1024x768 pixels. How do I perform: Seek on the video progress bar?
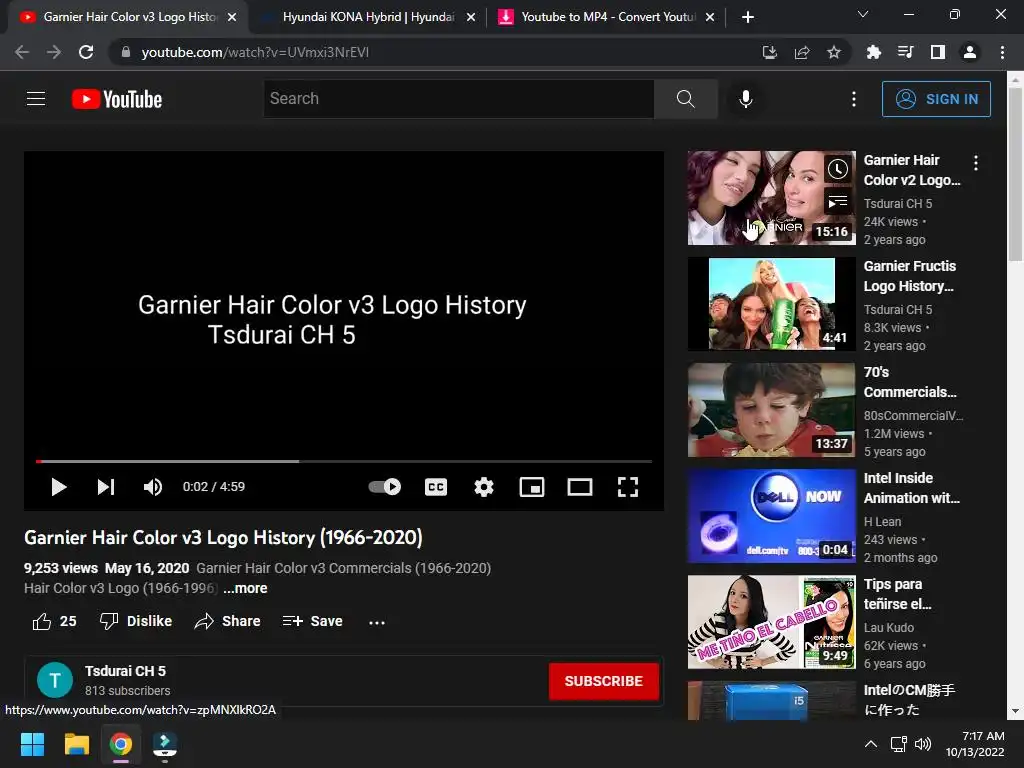coord(344,461)
